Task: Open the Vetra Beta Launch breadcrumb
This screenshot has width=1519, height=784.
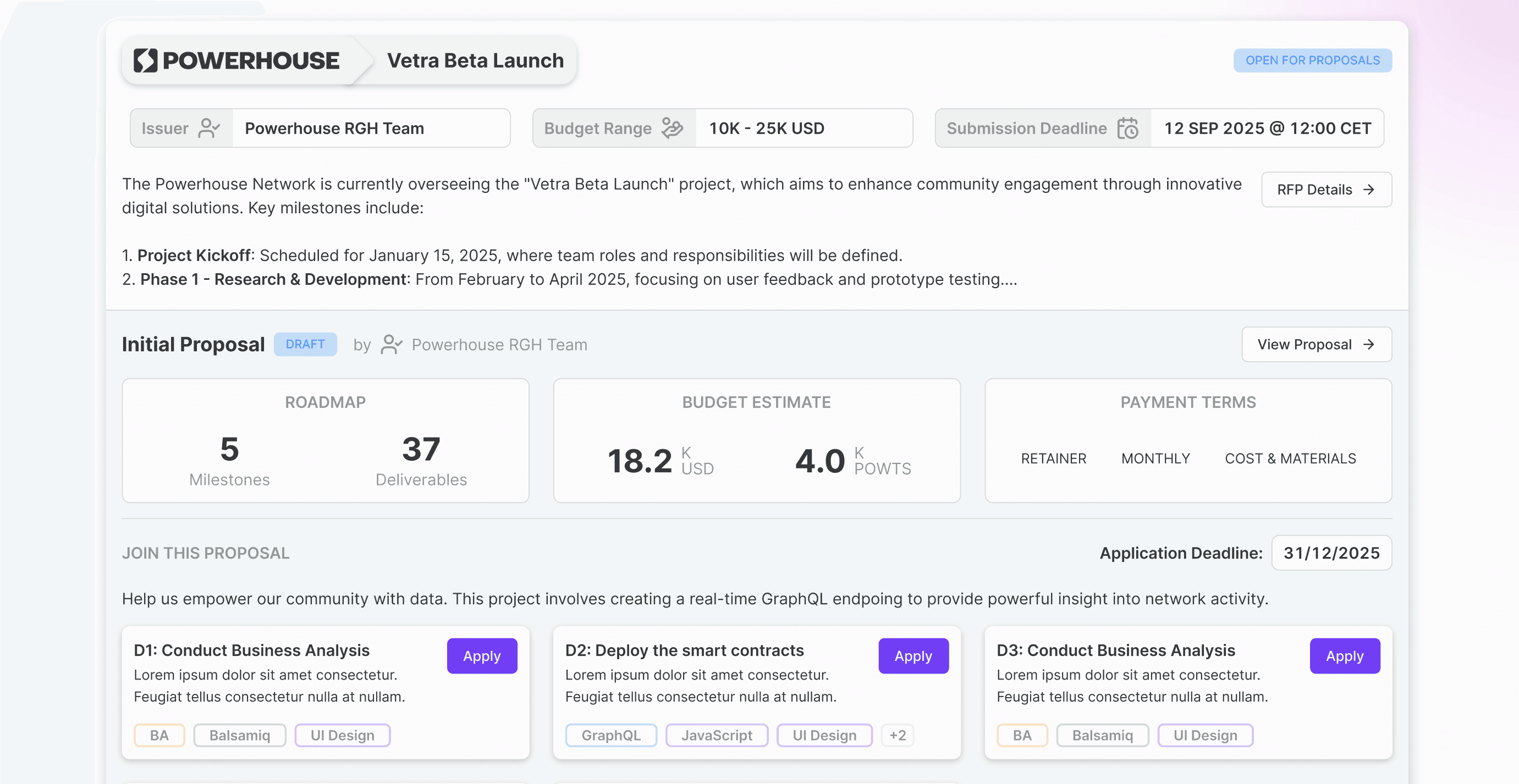Action: (475, 60)
